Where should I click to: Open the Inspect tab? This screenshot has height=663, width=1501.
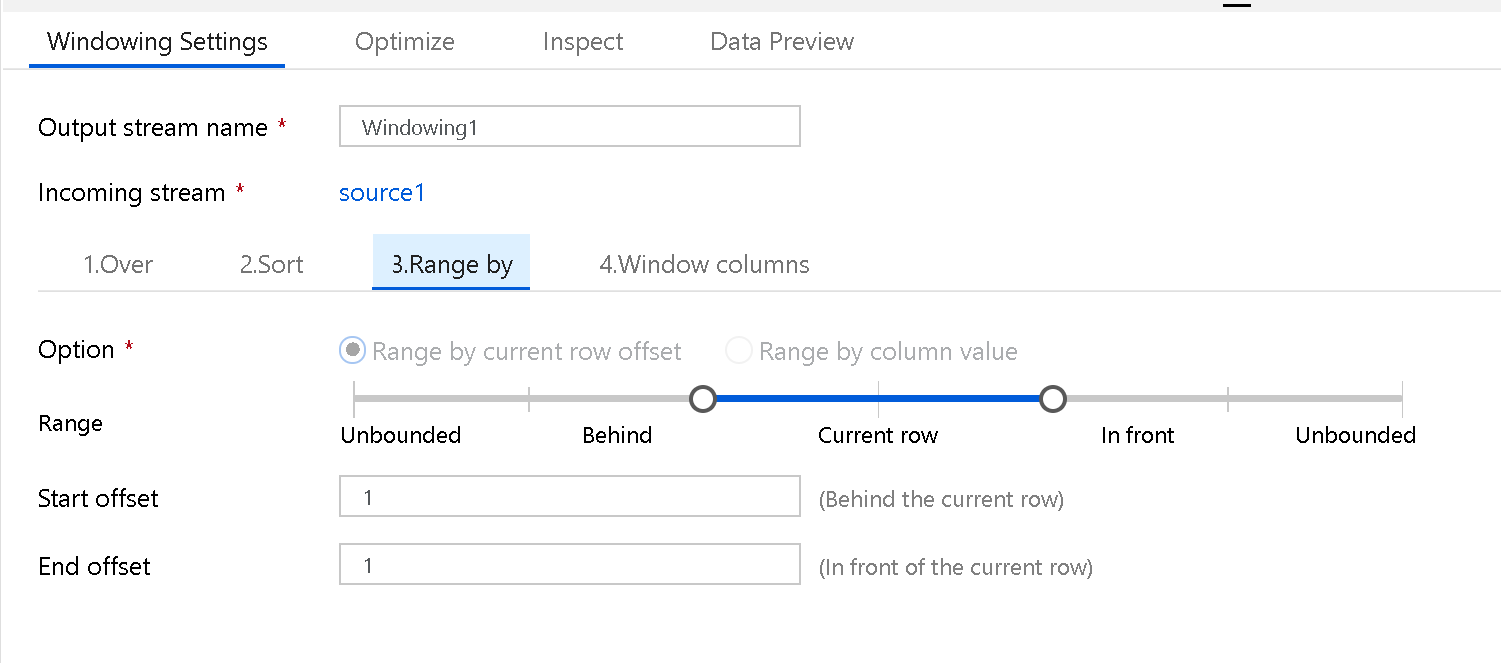click(x=583, y=41)
